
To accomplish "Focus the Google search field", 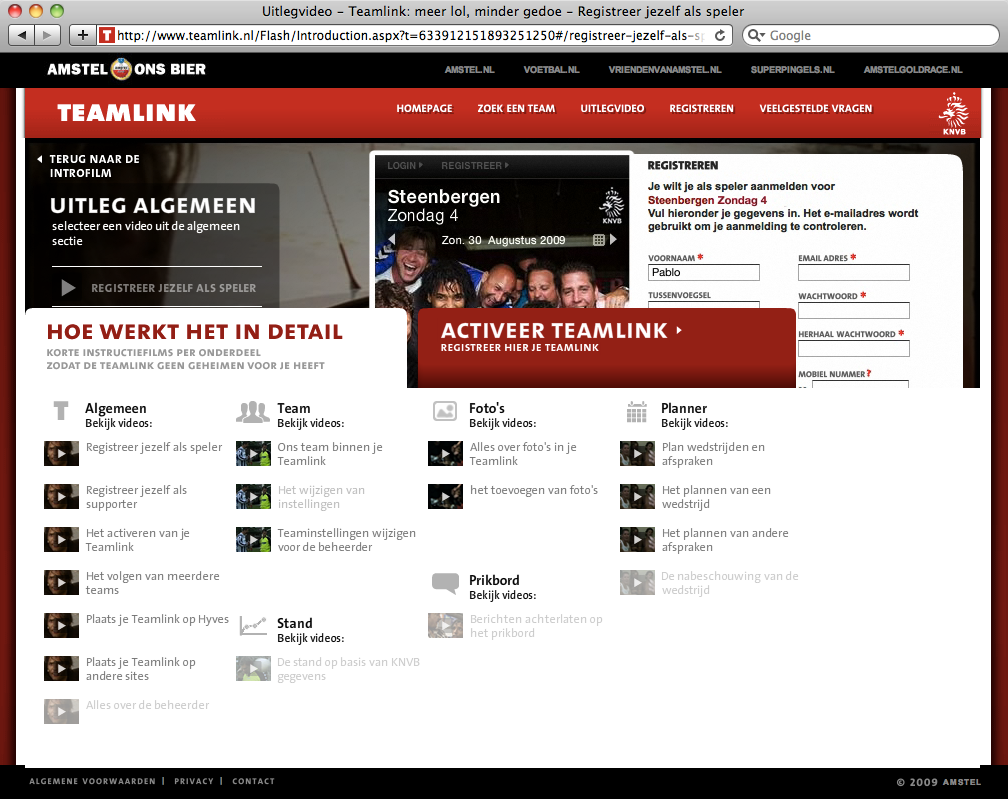I will pos(870,35).
